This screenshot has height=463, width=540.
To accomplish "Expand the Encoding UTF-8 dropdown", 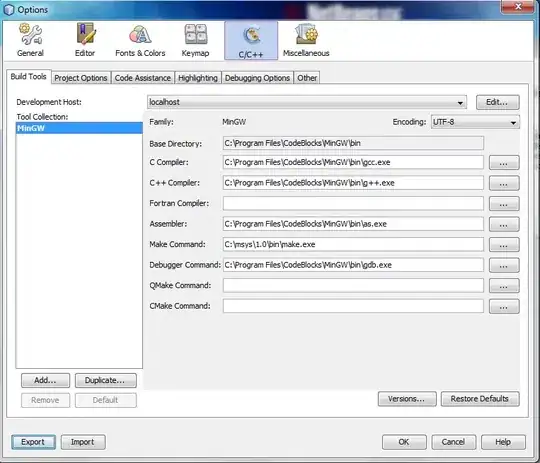I will click(x=475, y=122).
